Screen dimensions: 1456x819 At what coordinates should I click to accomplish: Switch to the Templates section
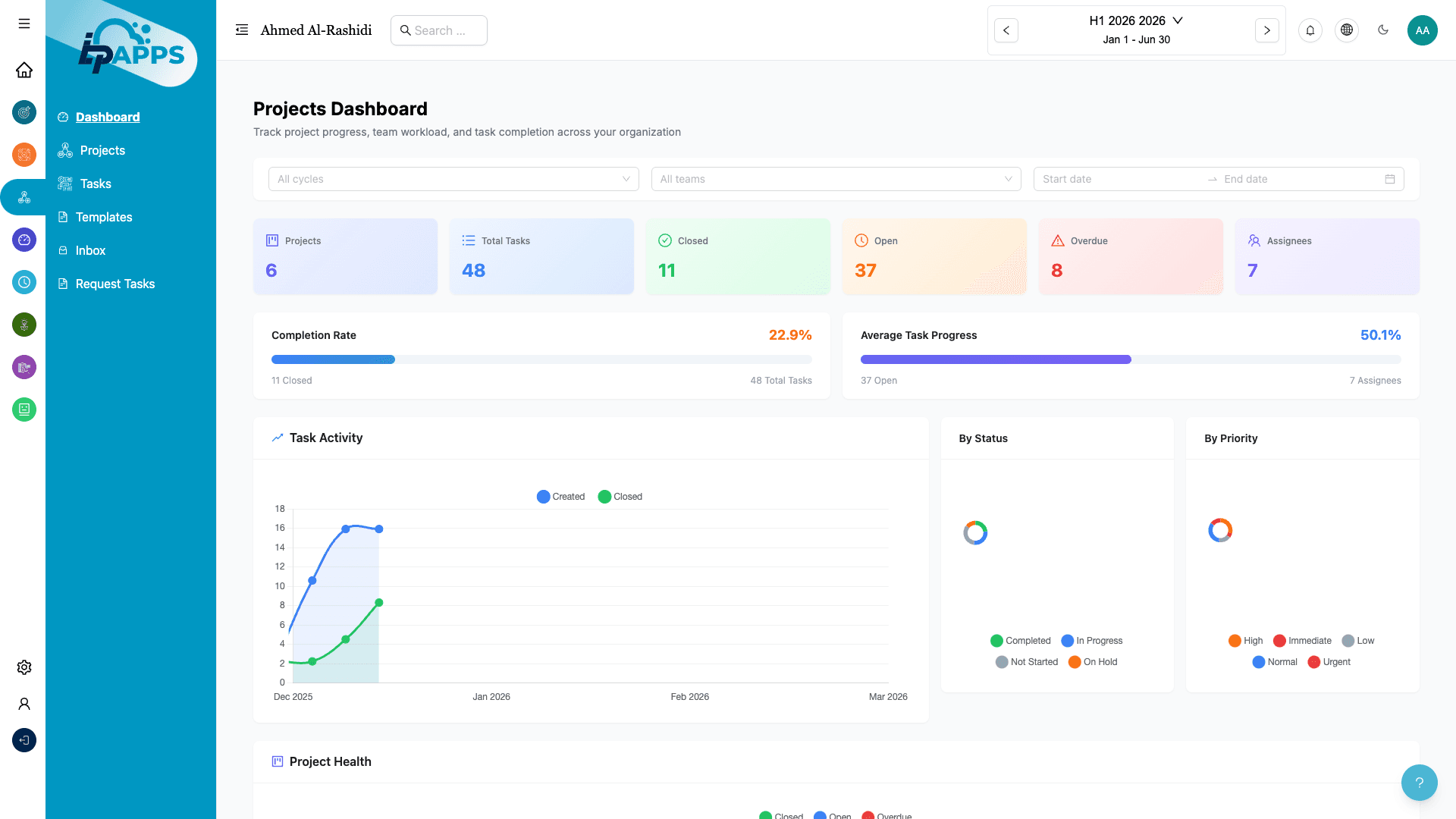point(105,217)
